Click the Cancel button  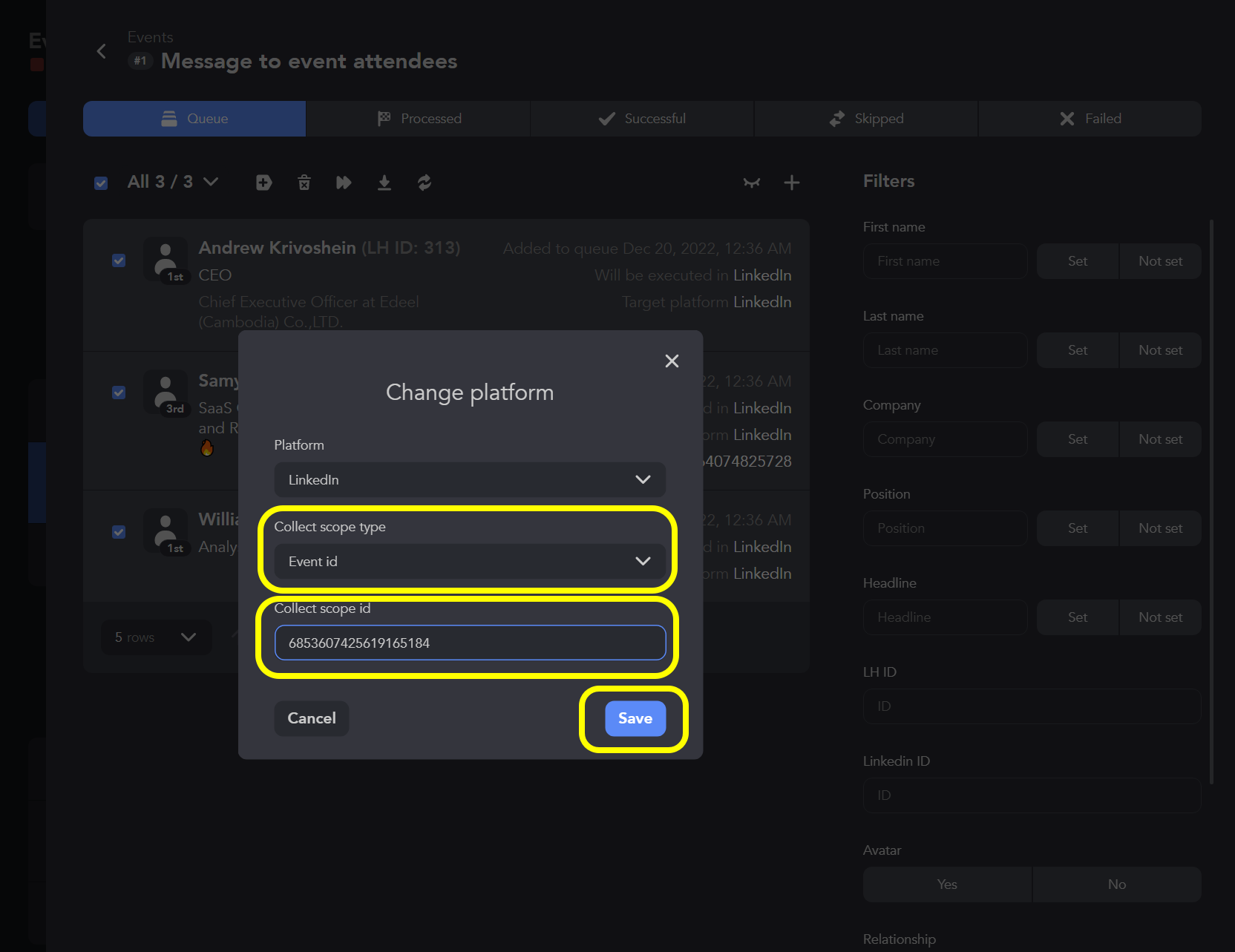[x=312, y=718]
